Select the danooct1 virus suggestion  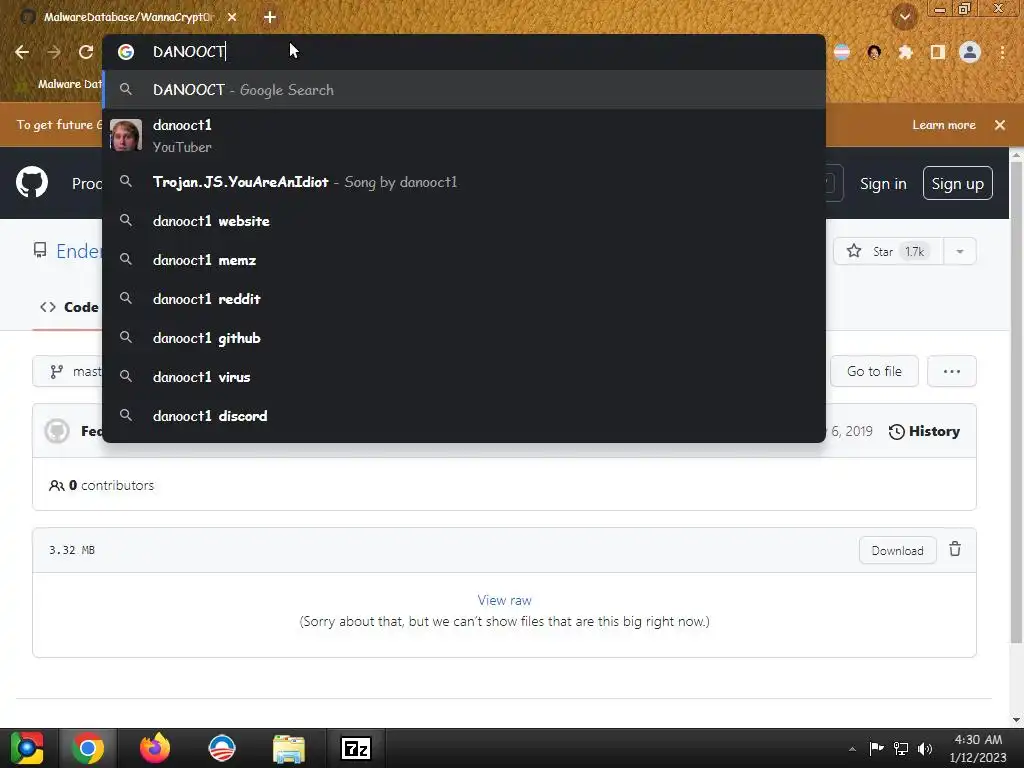(x=464, y=377)
